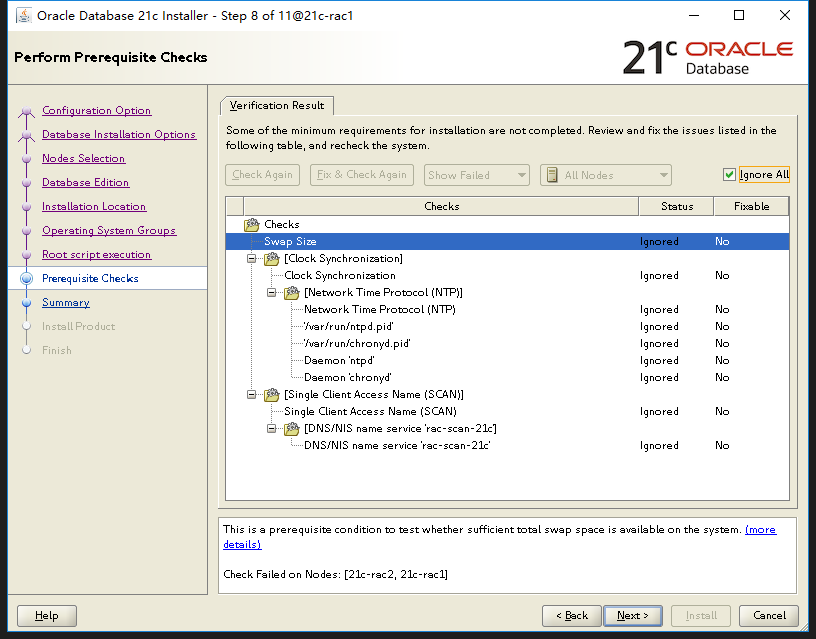
Task: Click the Checks root folder icon
Action: pyautogui.click(x=251, y=225)
